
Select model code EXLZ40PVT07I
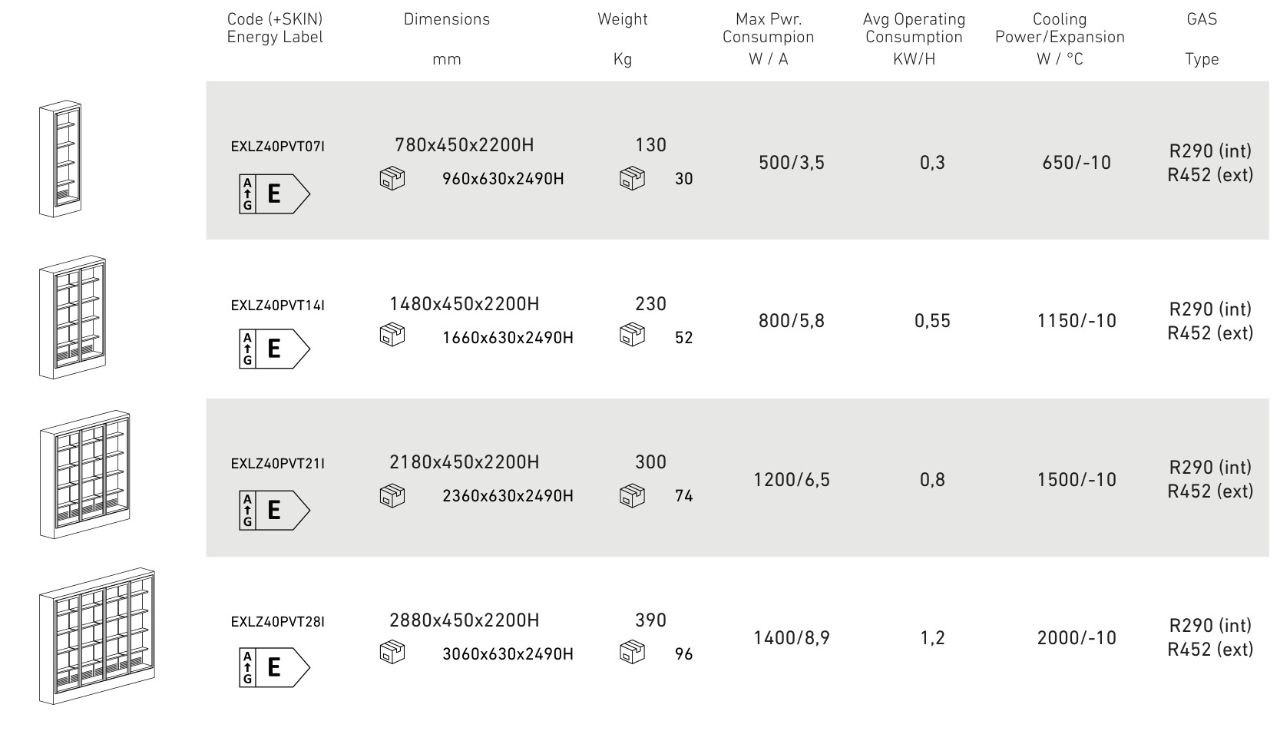278,146
